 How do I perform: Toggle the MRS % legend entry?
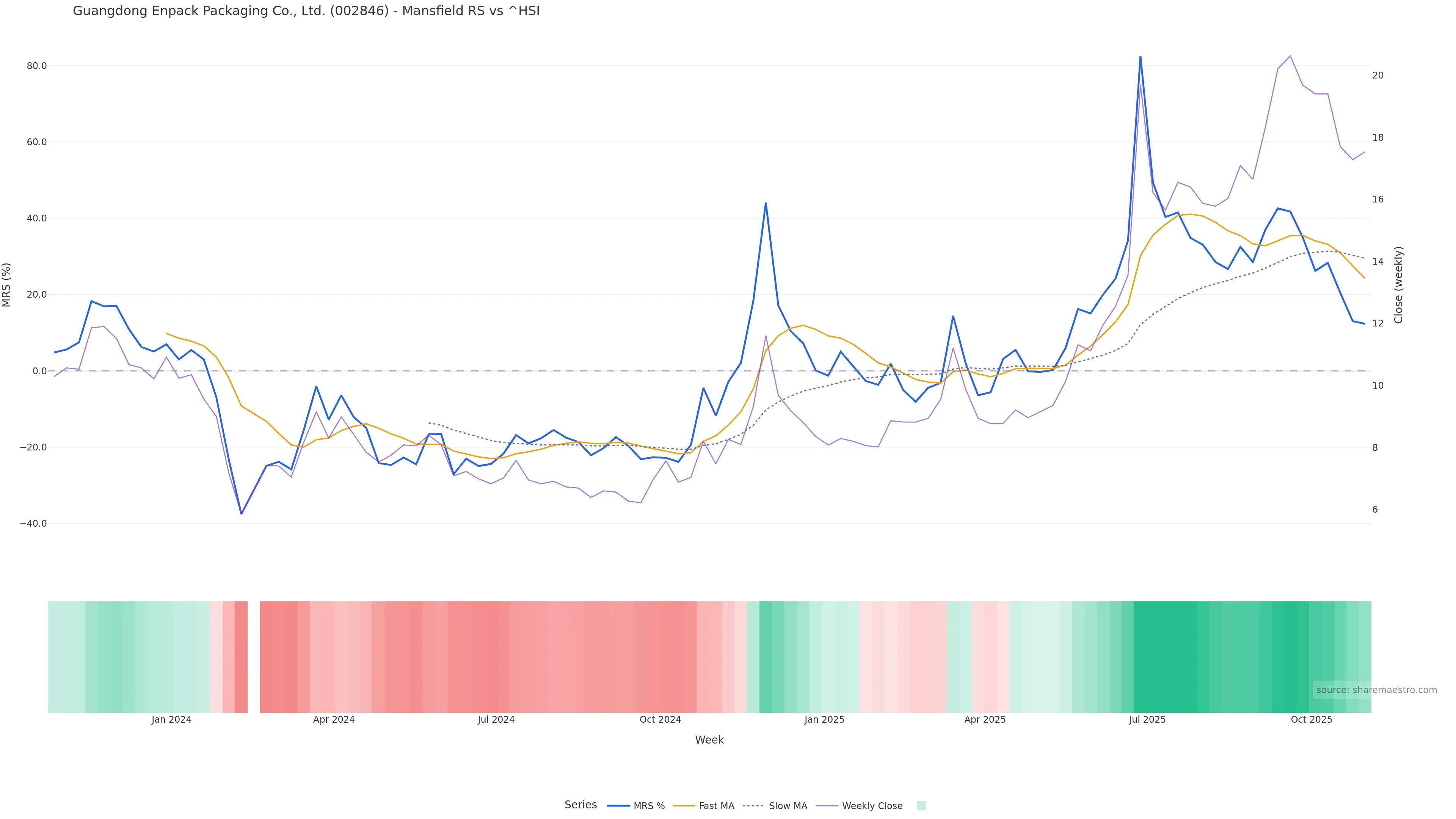coord(648,806)
